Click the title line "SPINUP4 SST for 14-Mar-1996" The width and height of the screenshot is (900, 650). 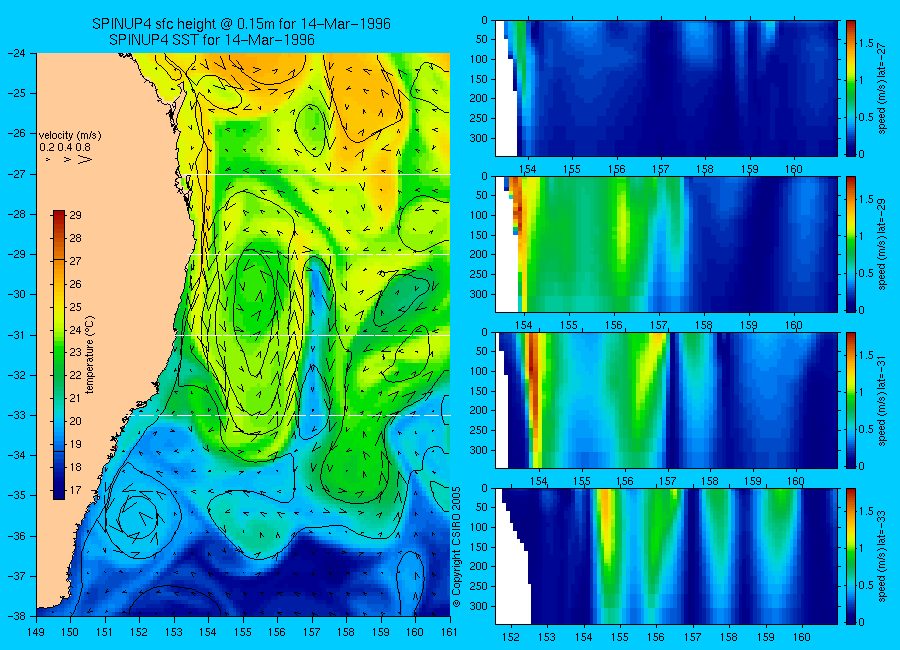click(212, 40)
